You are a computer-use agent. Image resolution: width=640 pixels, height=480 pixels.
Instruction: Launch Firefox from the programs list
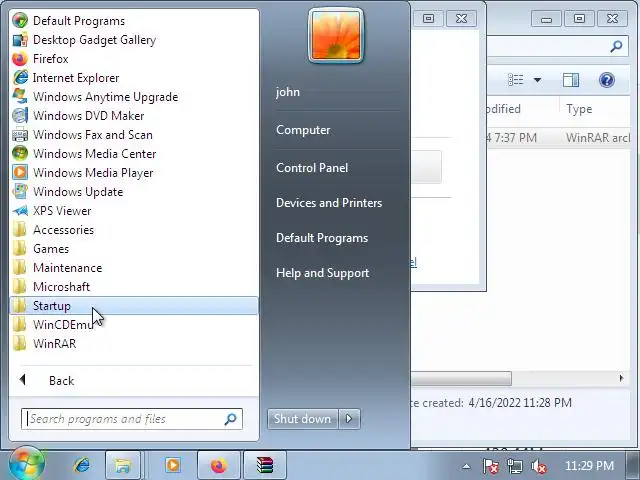pos(50,59)
